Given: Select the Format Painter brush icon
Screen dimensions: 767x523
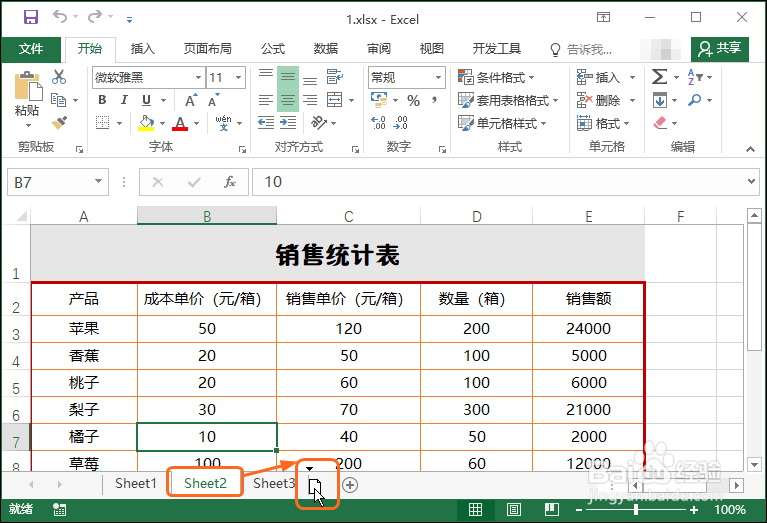Looking at the screenshot, I should click(x=59, y=122).
